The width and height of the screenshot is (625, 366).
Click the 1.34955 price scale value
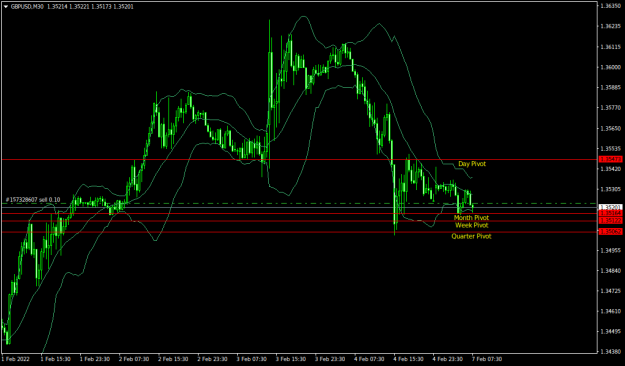pyautogui.click(x=611, y=250)
